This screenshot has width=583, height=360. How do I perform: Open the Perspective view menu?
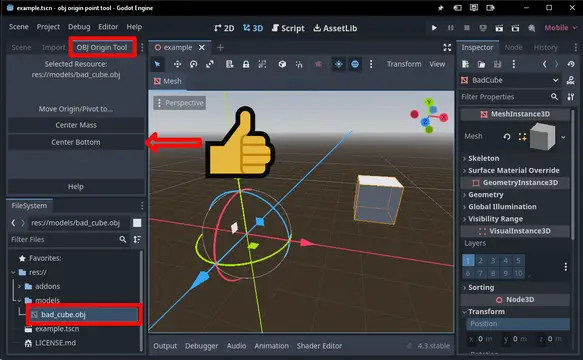180,103
